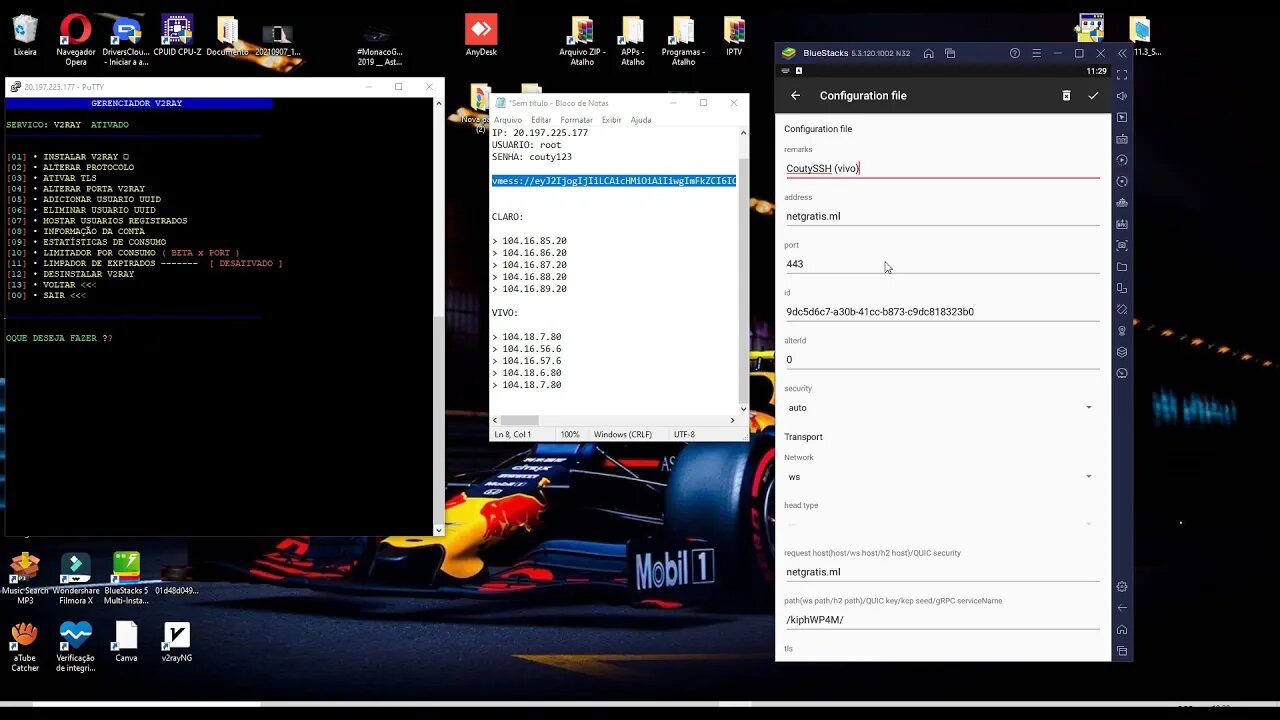The image size is (1280, 720).
Task: Open Ajuda menu in Bloco de Notas
Action: pos(641,120)
